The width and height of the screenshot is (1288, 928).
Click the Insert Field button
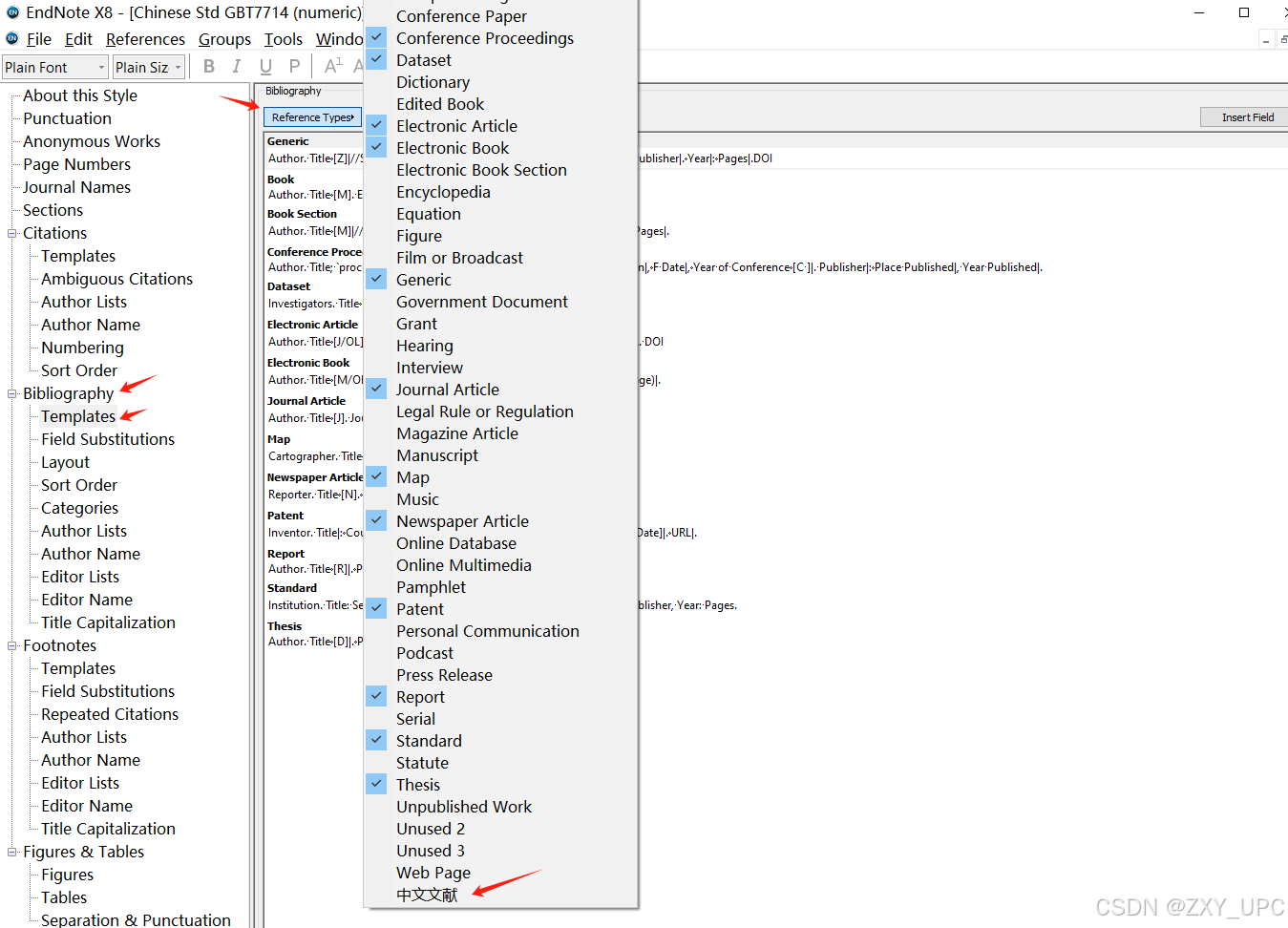pyautogui.click(x=1247, y=117)
